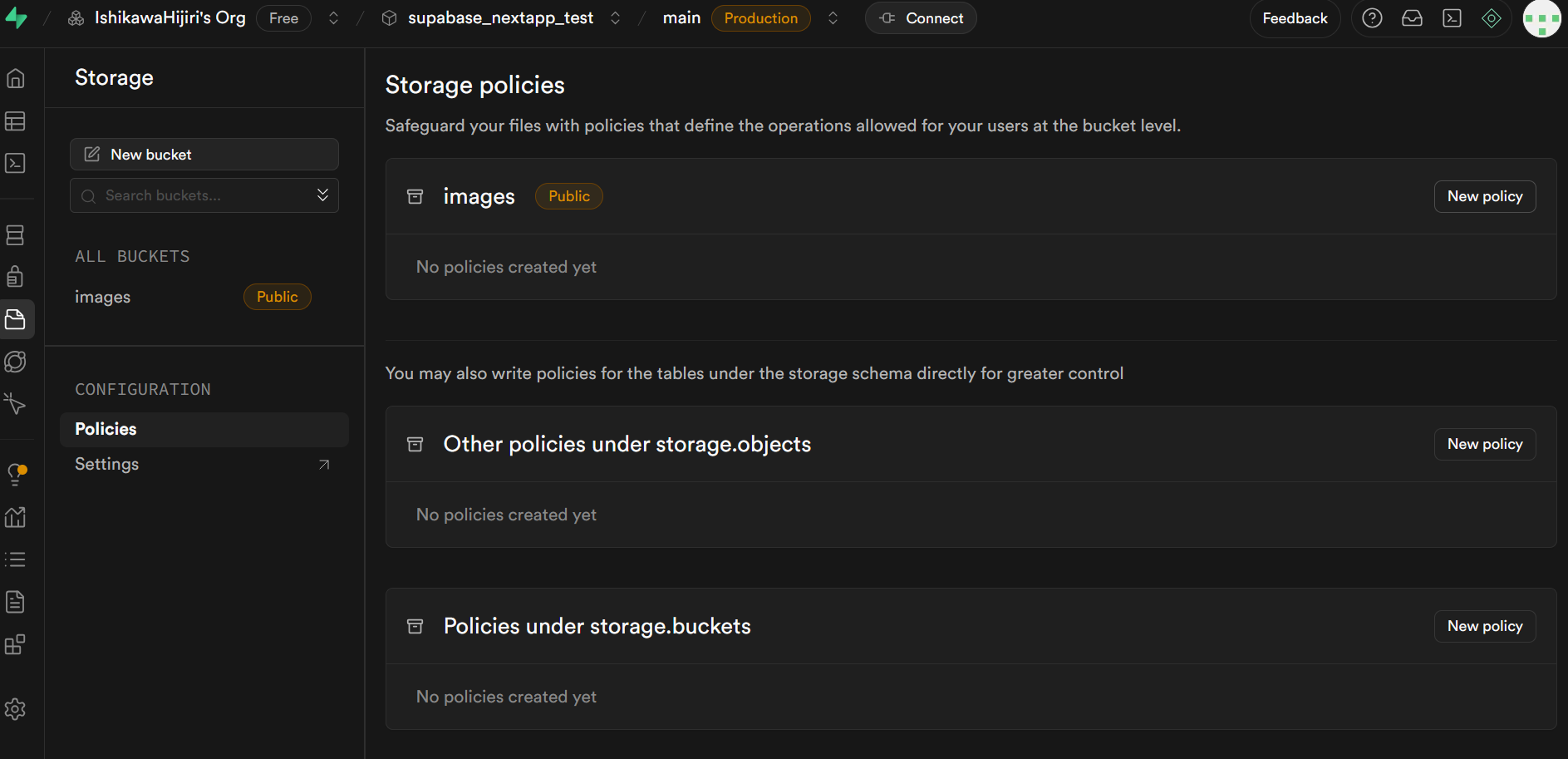
Task: Open the Advisors lightbulb icon
Action: click(x=15, y=475)
